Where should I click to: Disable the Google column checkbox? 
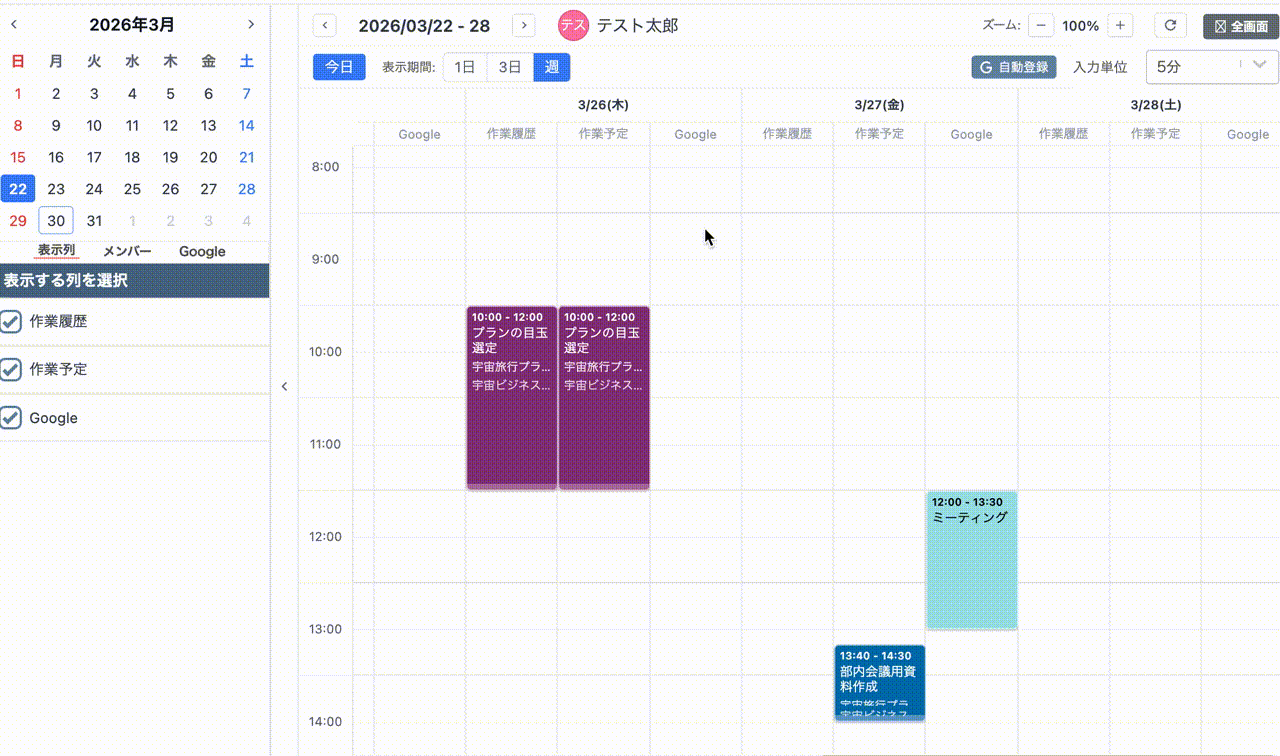[12, 417]
